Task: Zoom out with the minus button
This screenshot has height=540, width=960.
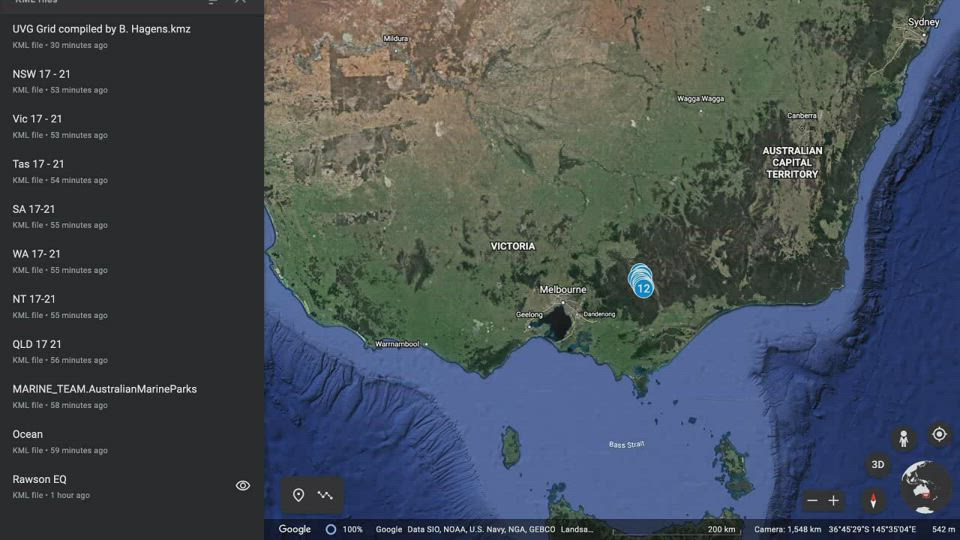Action: point(812,500)
